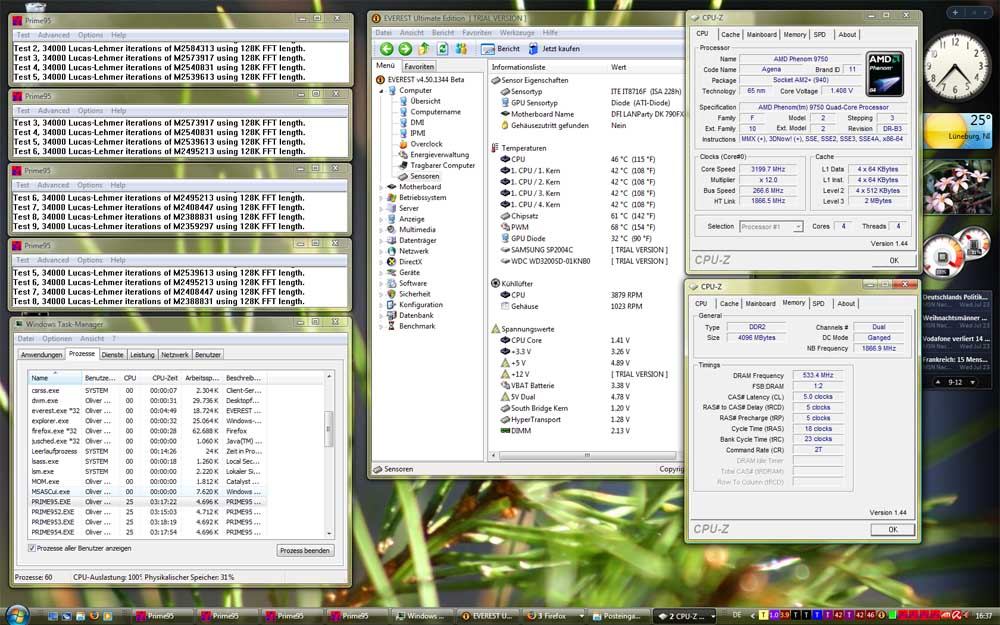The width and height of the screenshot is (1000, 625).
Task: Open EVEREST U... taskbar button
Action: (x=489, y=616)
